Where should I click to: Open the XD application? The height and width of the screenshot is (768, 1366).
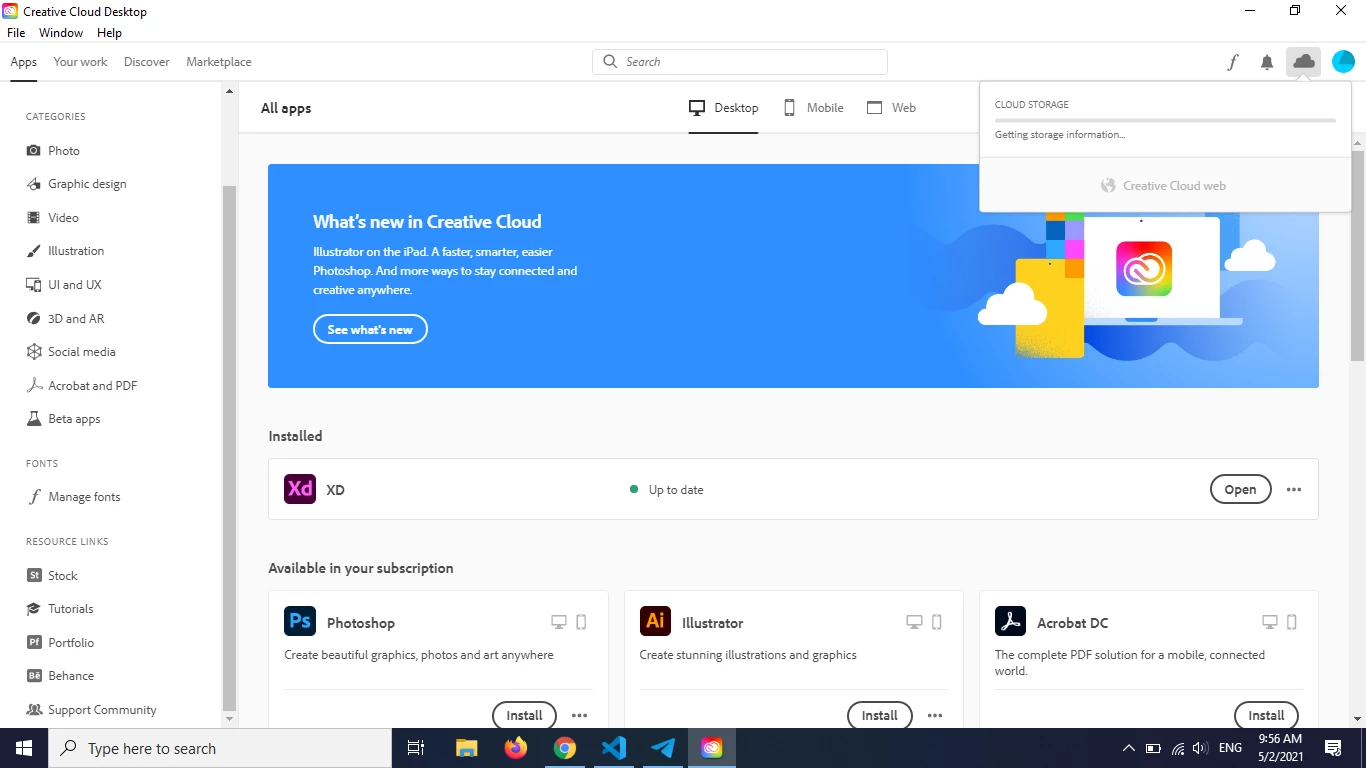1240,490
